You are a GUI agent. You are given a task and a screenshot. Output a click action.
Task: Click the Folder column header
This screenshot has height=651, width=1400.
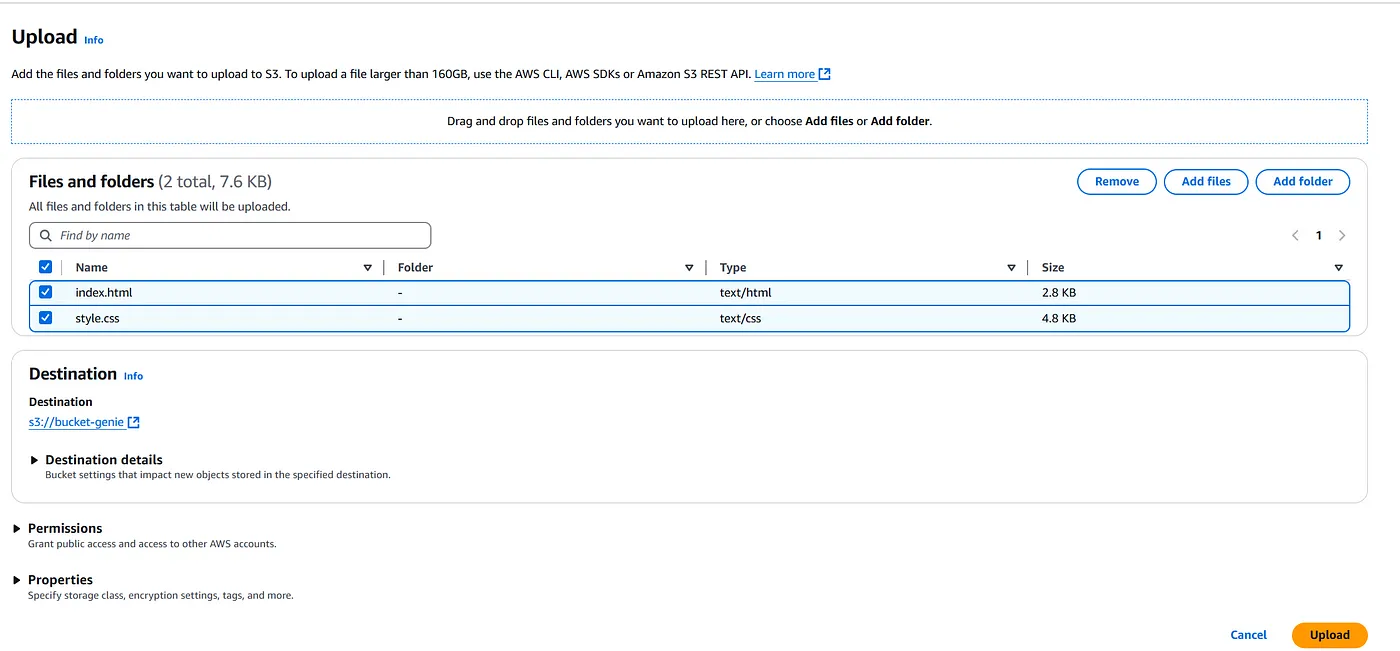[x=415, y=268]
